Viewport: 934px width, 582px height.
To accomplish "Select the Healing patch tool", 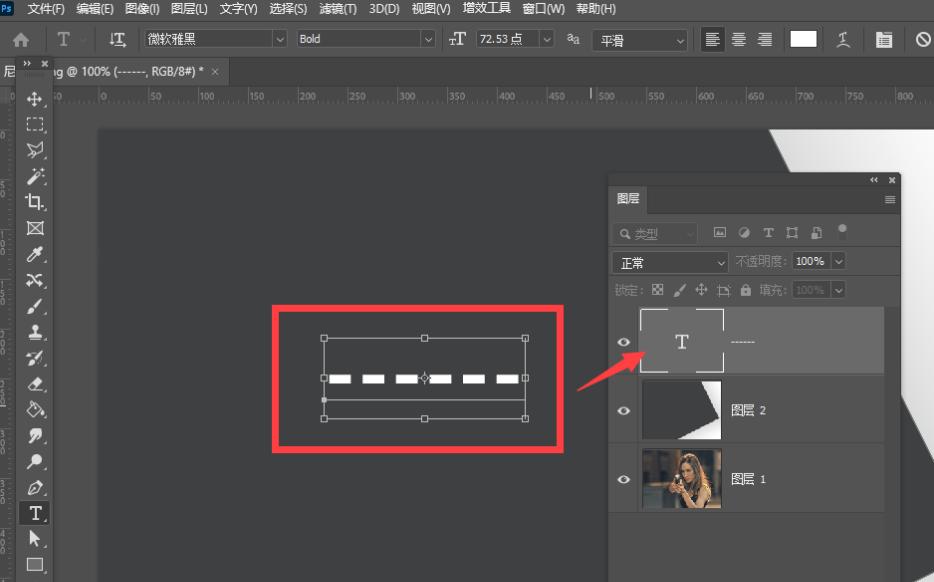I will [35, 280].
